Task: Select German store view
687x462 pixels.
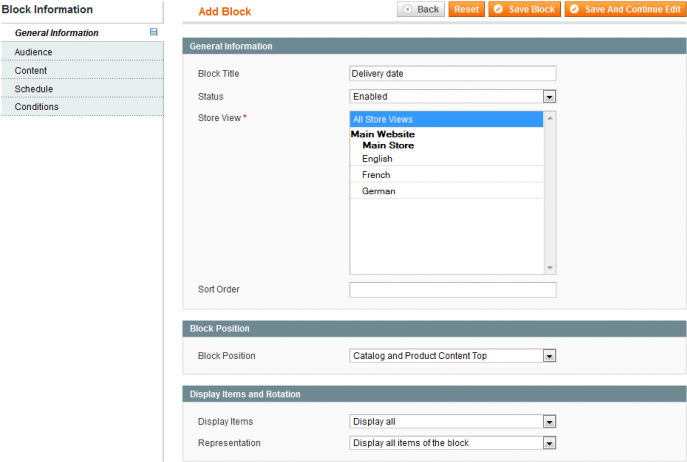Action: pyautogui.click(x=446, y=191)
